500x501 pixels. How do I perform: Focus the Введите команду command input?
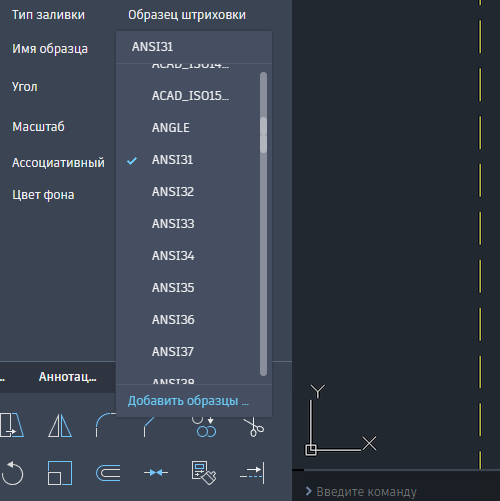pos(366,492)
